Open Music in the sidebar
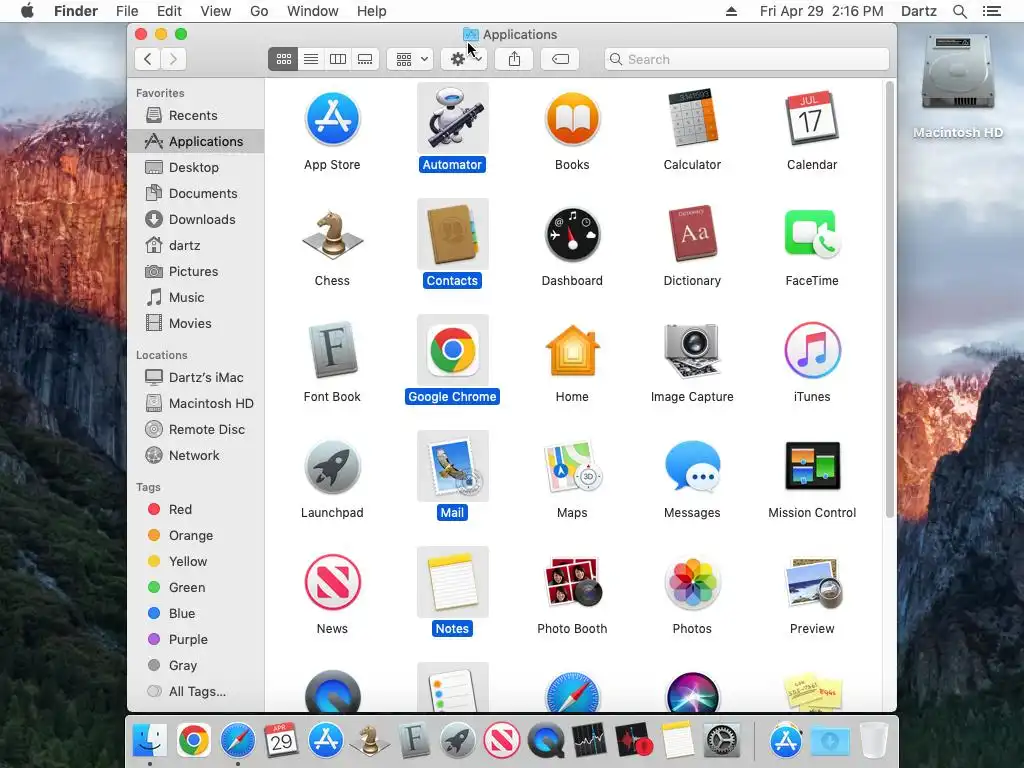This screenshot has height=768, width=1024. (x=196, y=297)
